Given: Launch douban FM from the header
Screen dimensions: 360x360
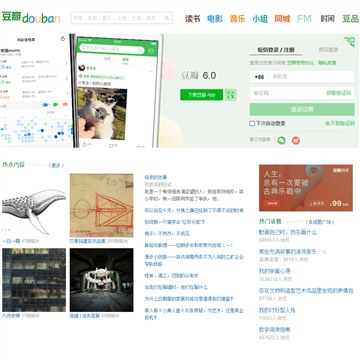Looking at the screenshot, I should pyautogui.click(x=304, y=19).
